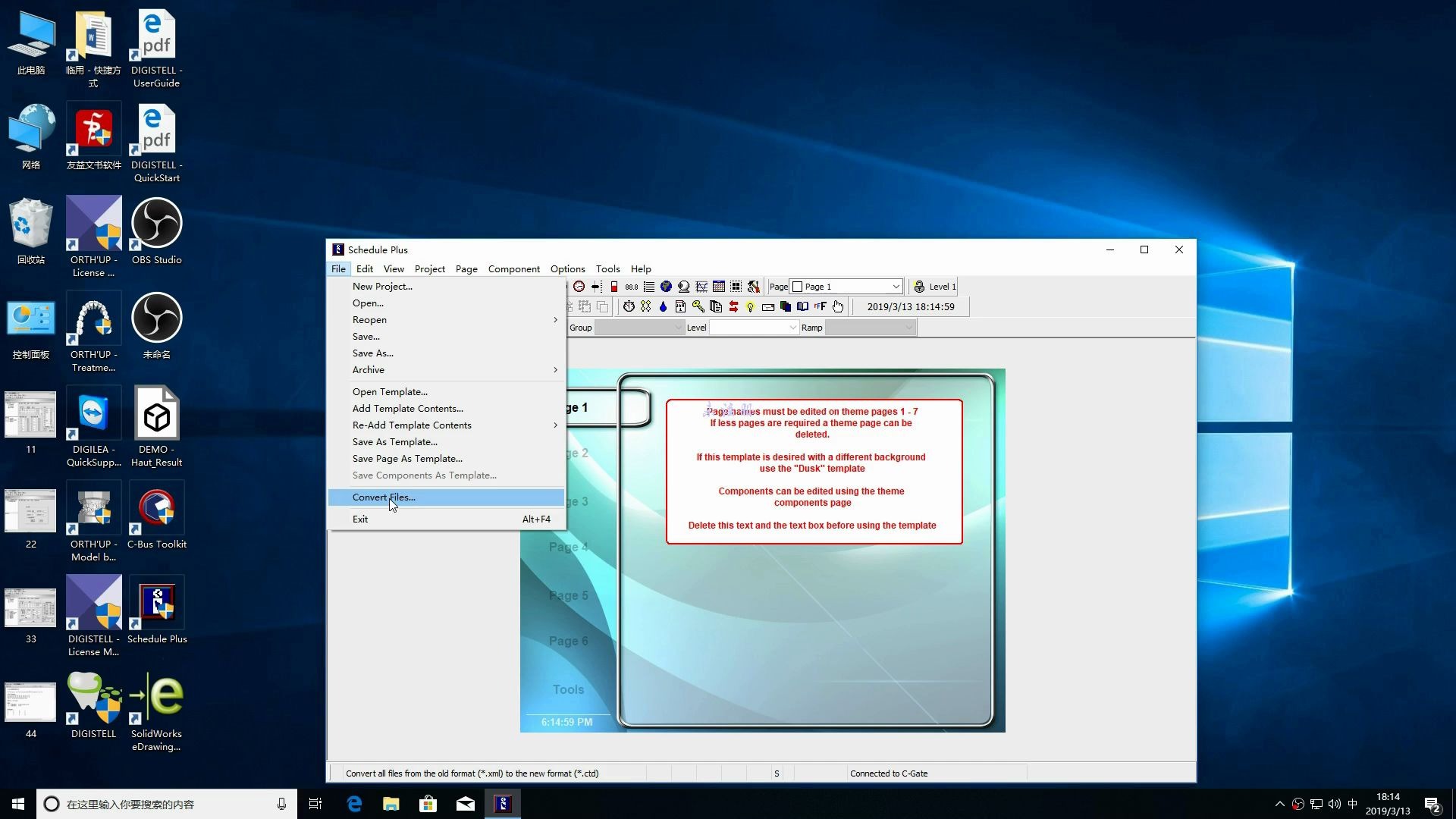Open the Tools menu
Image resolution: width=1456 pixels, height=819 pixels.
608,269
